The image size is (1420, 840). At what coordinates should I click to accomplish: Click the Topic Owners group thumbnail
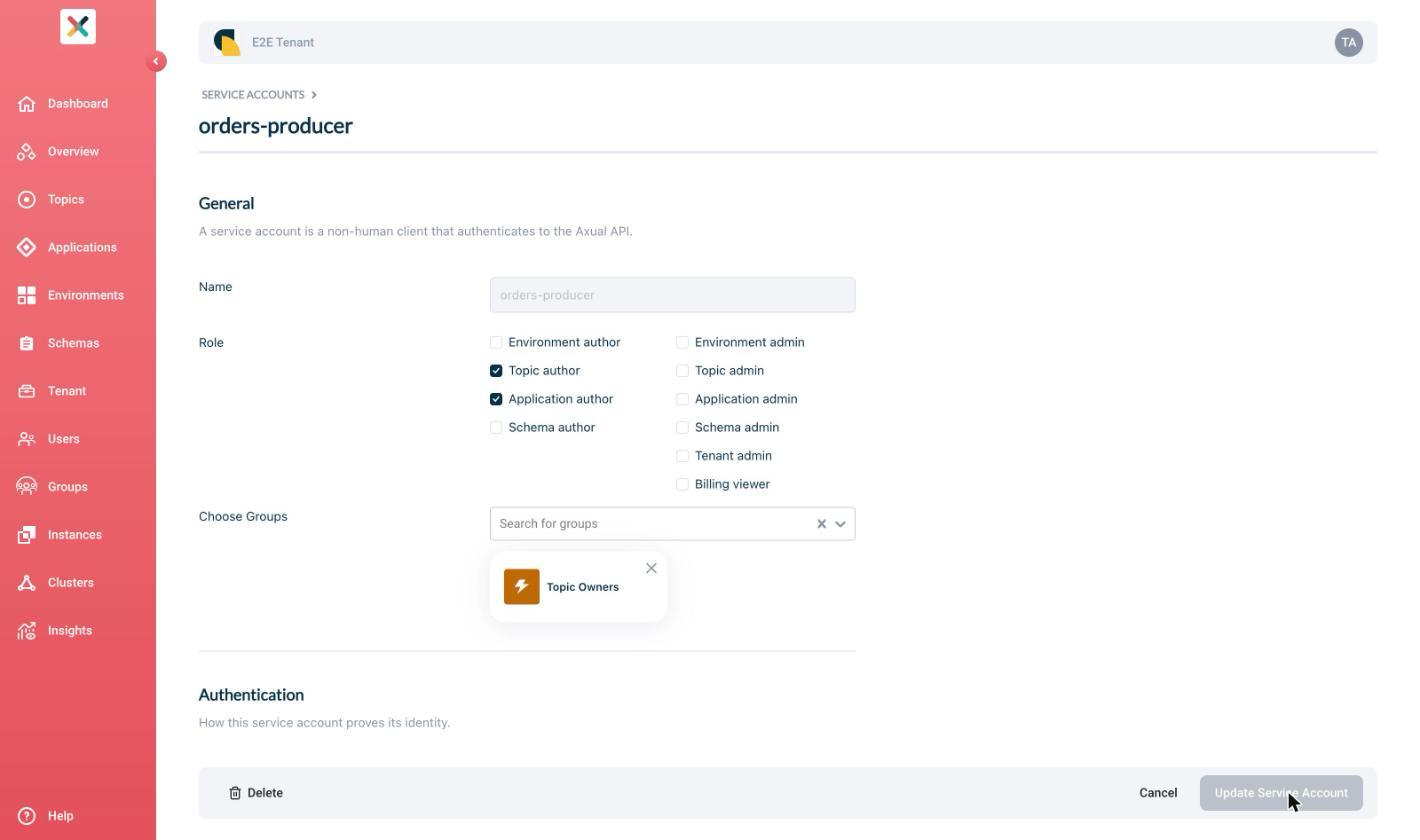click(522, 587)
